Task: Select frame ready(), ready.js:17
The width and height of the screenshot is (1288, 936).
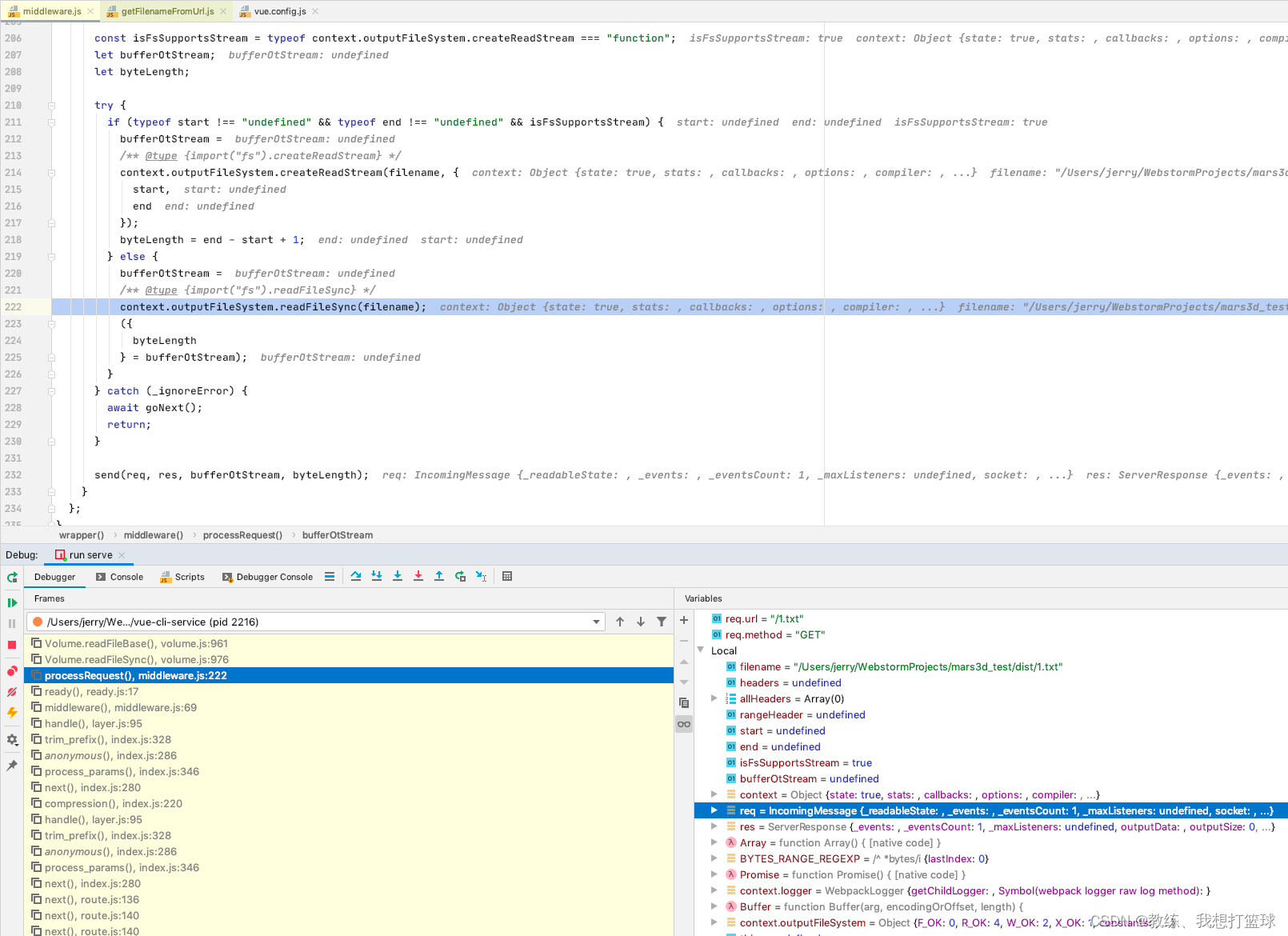Action: [349, 691]
